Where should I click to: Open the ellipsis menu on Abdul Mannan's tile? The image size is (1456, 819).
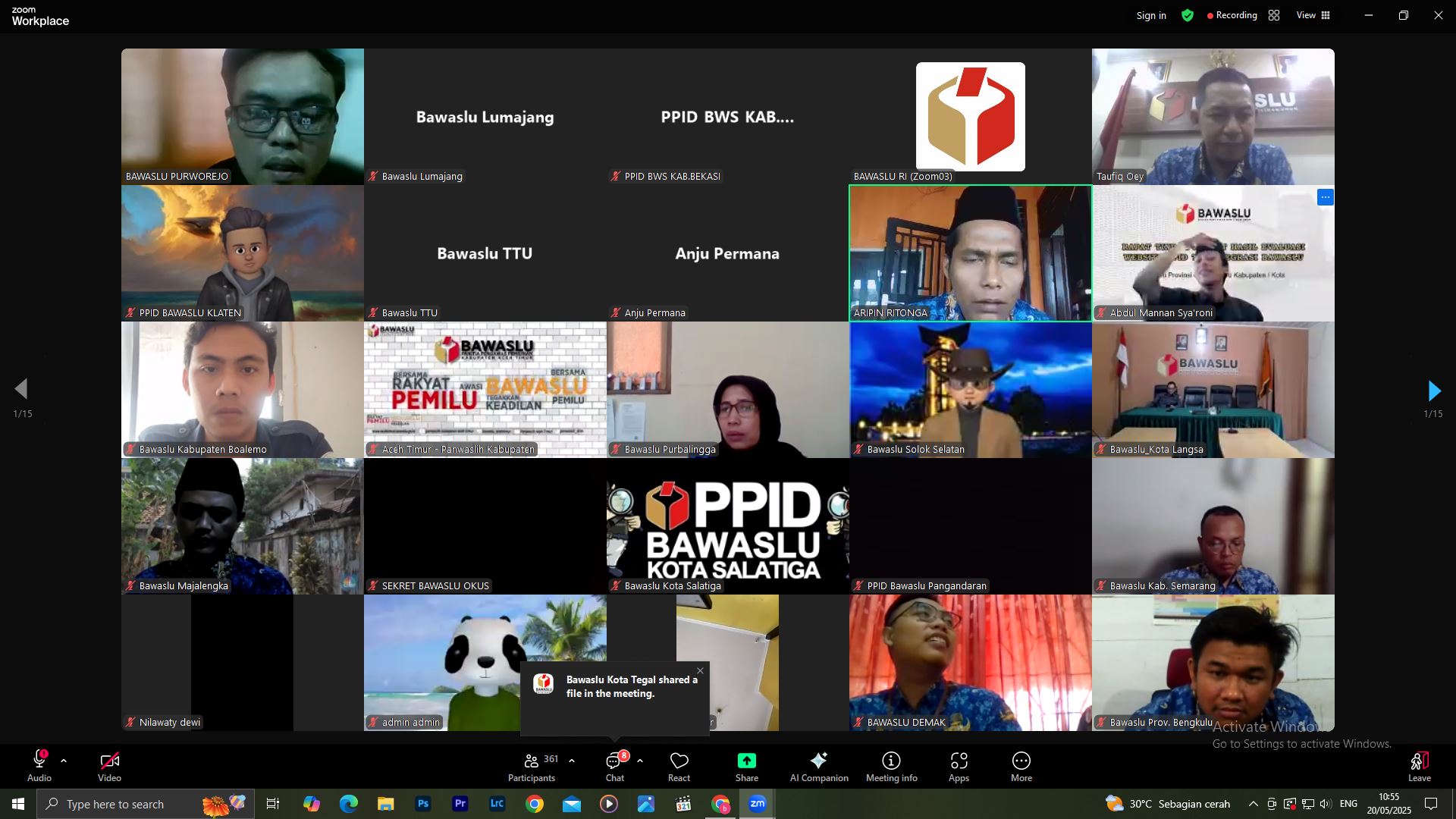tap(1325, 197)
